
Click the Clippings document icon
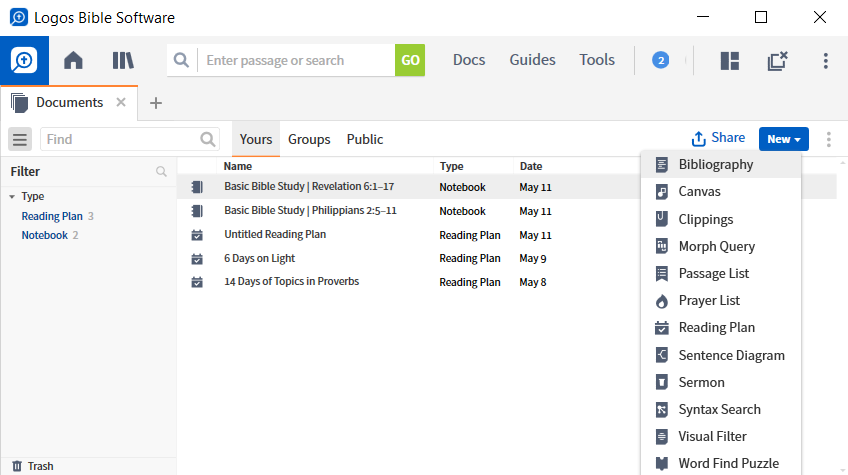click(x=661, y=219)
